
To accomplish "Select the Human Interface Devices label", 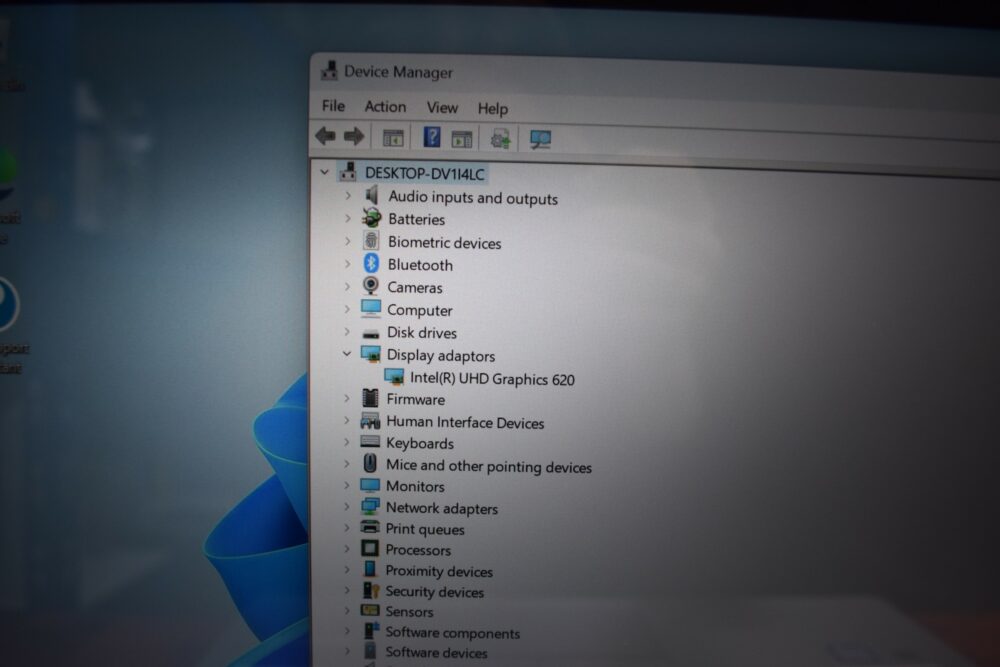I will pos(465,422).
